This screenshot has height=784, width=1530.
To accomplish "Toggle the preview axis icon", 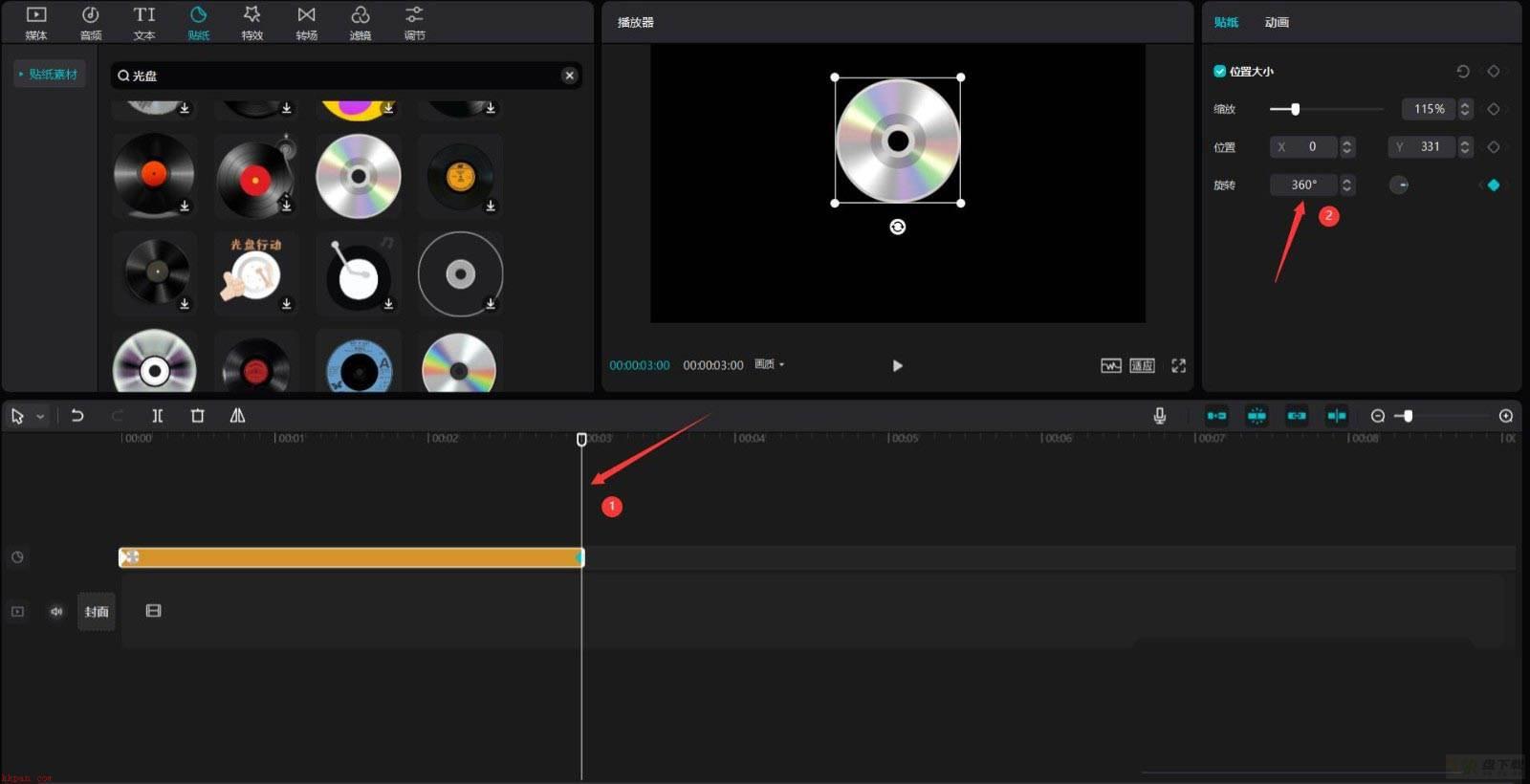I will [x=1337, y=416].
